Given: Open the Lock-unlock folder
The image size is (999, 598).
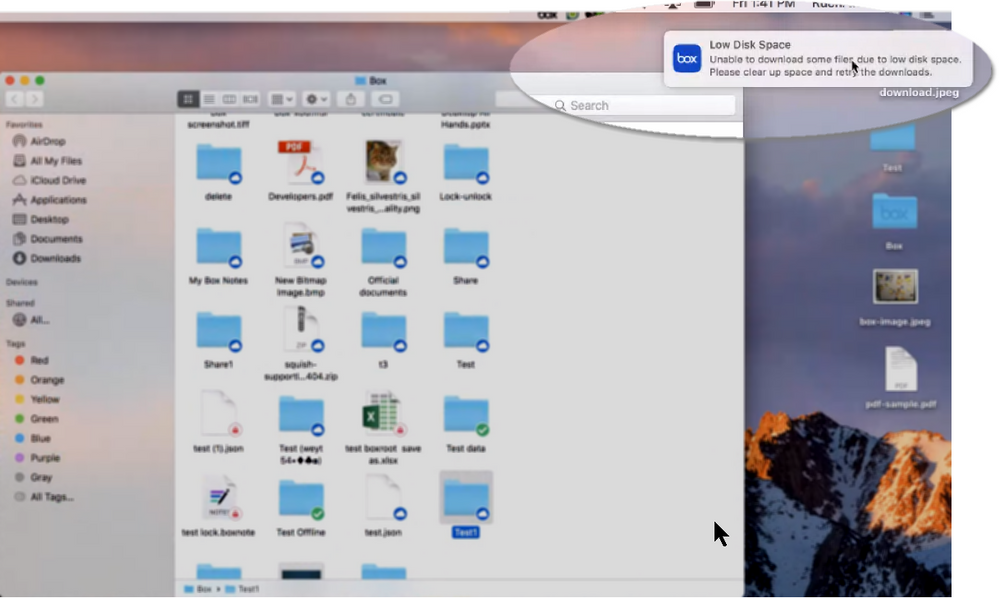Looking at the screenshot, I should [x=466, y=164].
